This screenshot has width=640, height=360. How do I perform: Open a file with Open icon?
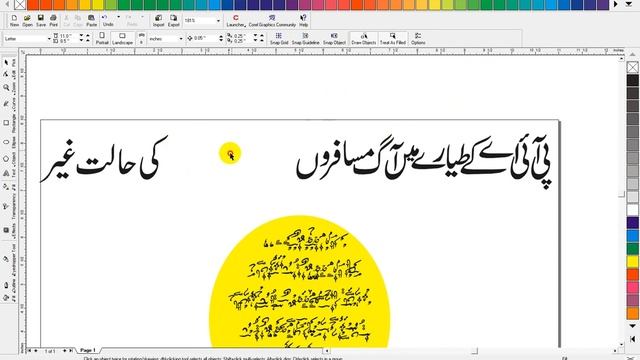[x=27, y=20]
